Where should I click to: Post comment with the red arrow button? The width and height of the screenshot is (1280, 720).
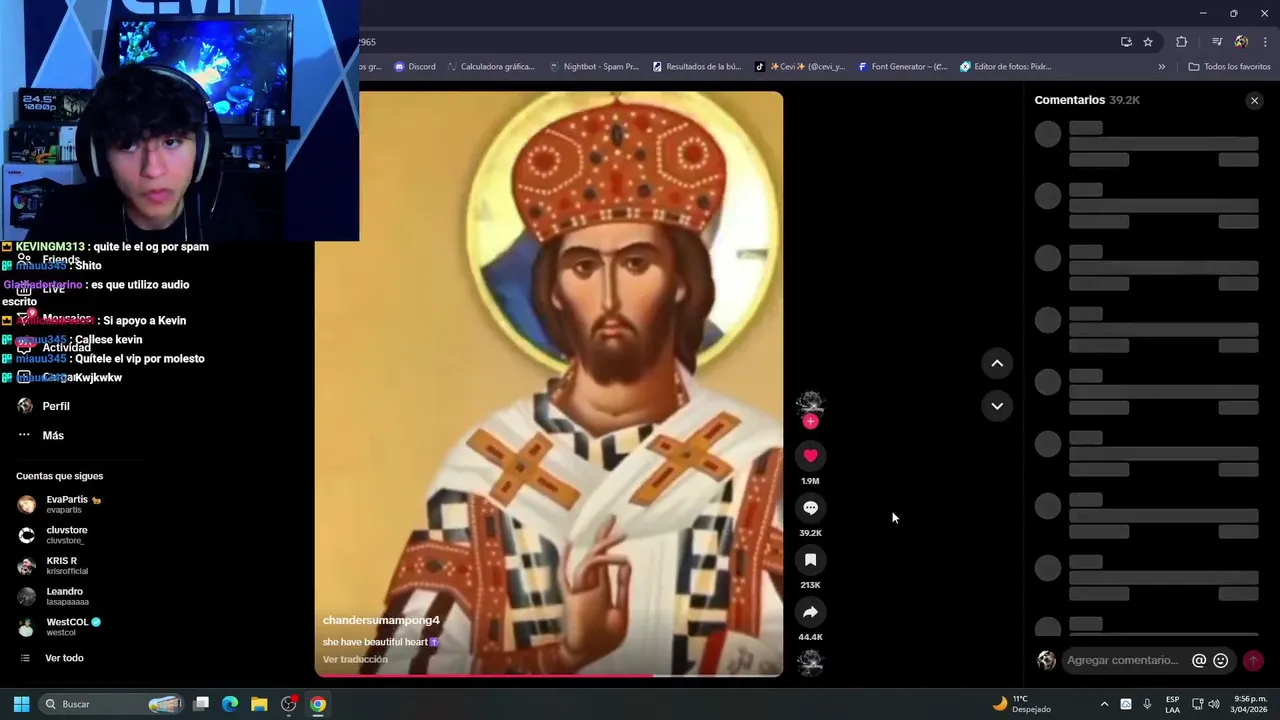[x=1253, y=661]
